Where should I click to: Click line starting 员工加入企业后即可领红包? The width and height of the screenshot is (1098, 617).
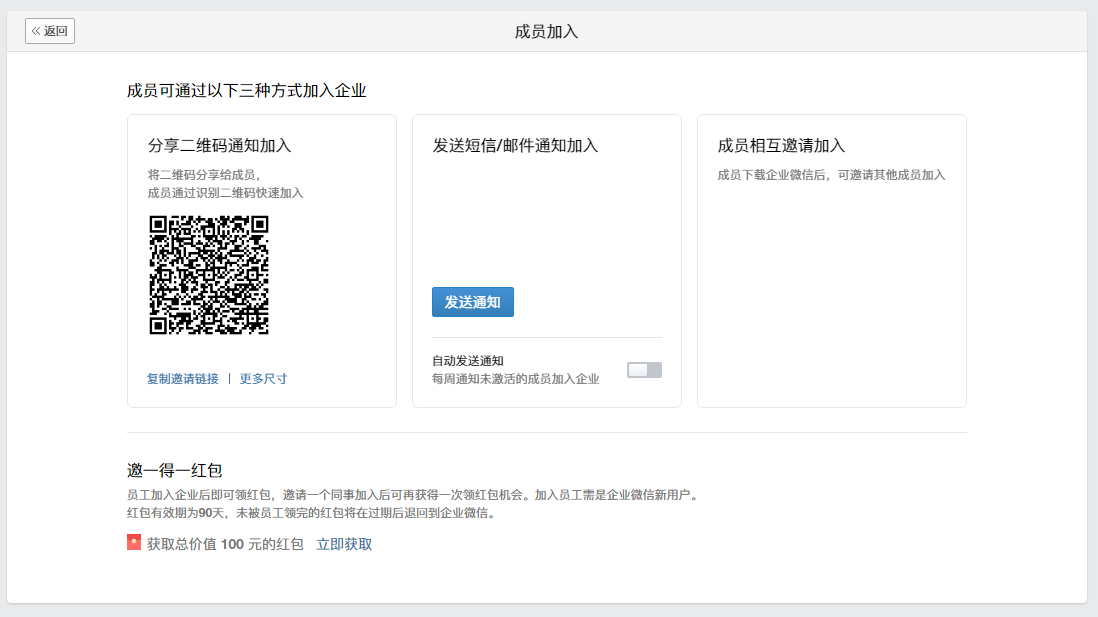point(414,495)
